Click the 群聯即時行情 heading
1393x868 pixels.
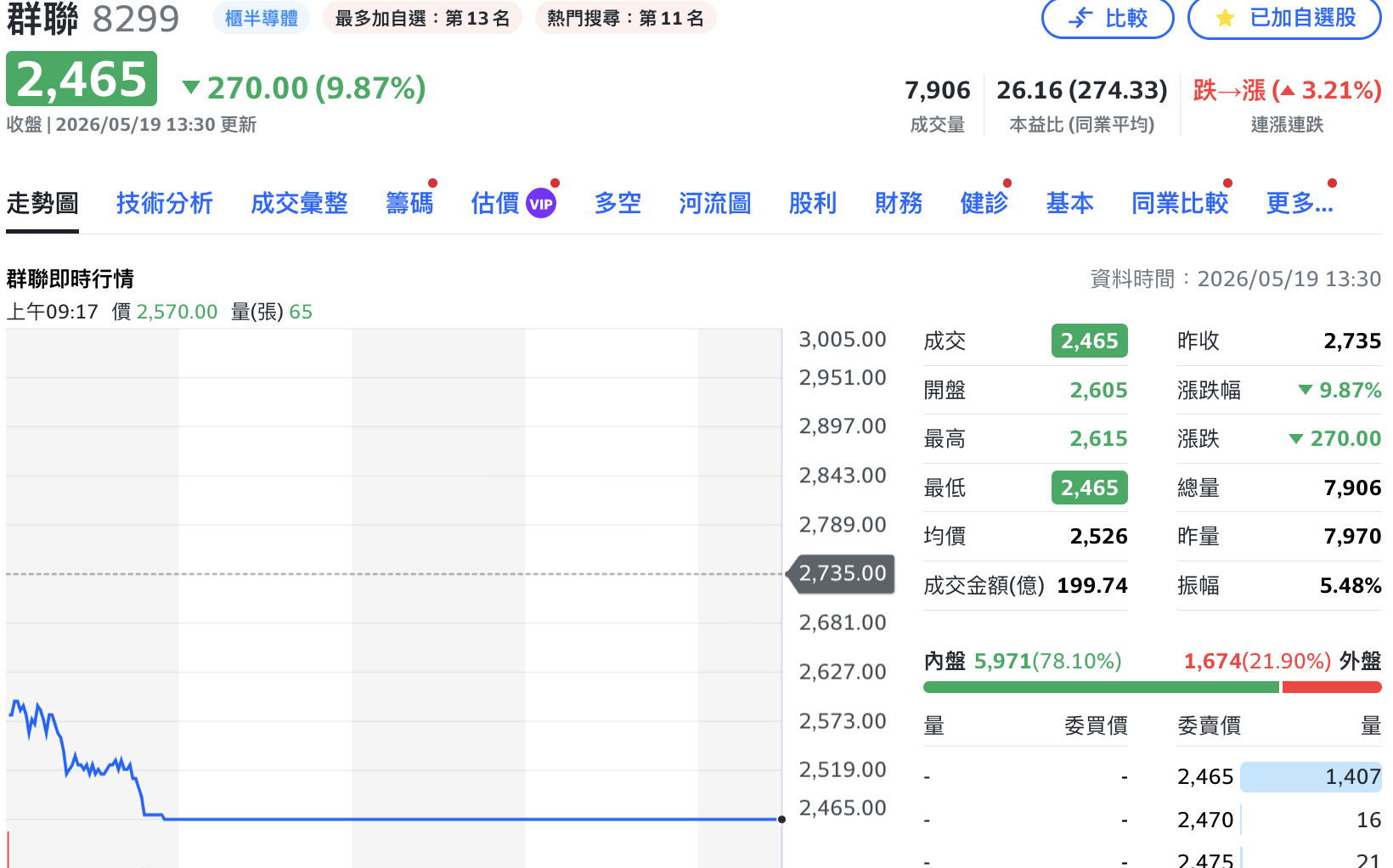click(x=70, y=279)
